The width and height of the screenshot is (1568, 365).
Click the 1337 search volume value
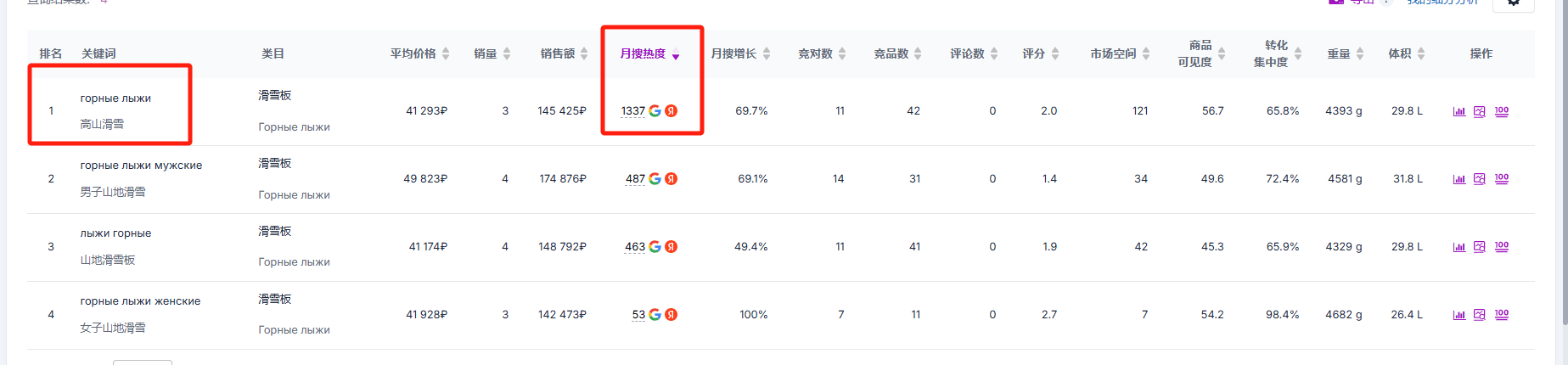point(632,111)
